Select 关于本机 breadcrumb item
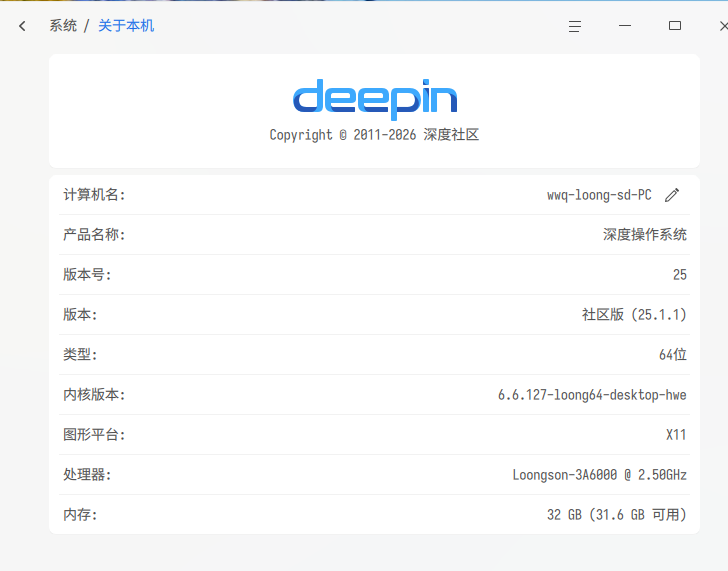 tap(126, 26)
